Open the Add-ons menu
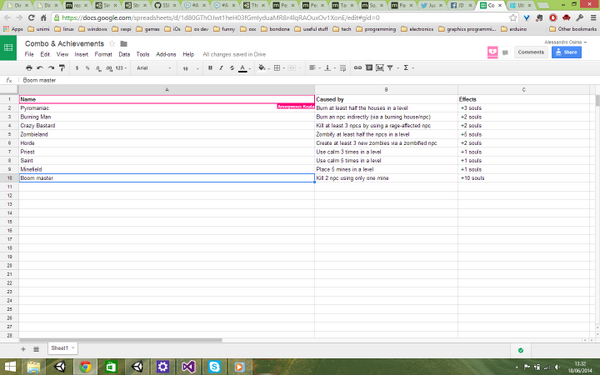 click(x=166, y=54)
